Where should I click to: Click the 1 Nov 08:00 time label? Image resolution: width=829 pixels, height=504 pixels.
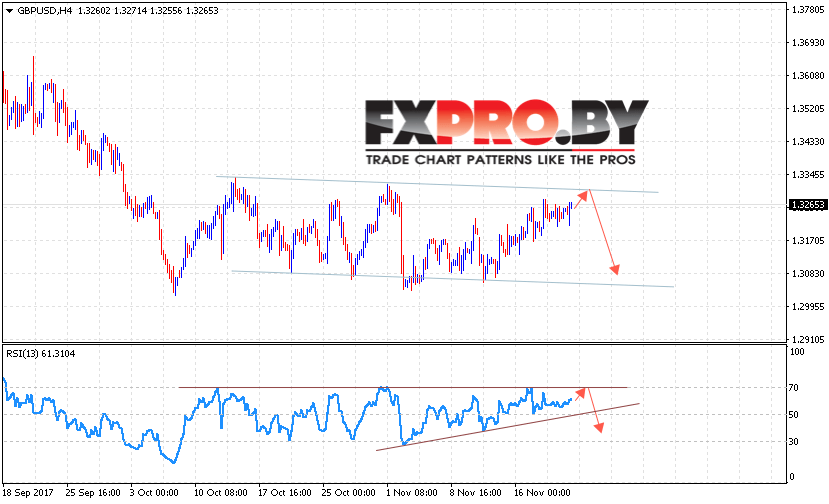(411, 492)
